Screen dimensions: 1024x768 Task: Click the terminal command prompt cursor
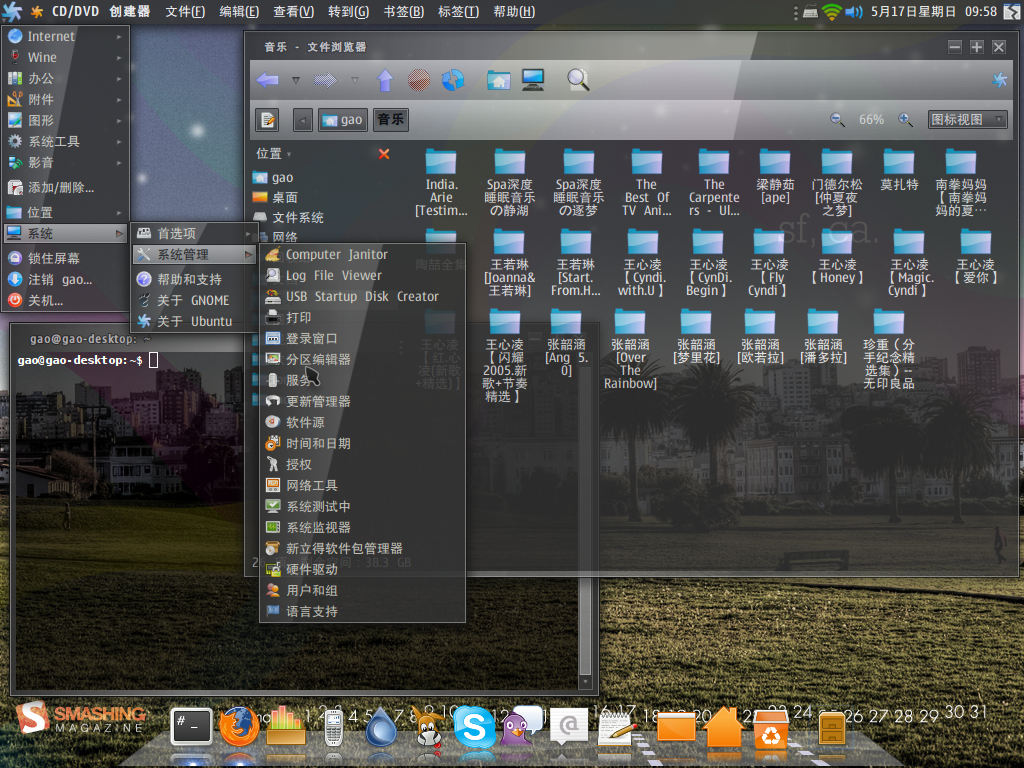coord(153,360)
